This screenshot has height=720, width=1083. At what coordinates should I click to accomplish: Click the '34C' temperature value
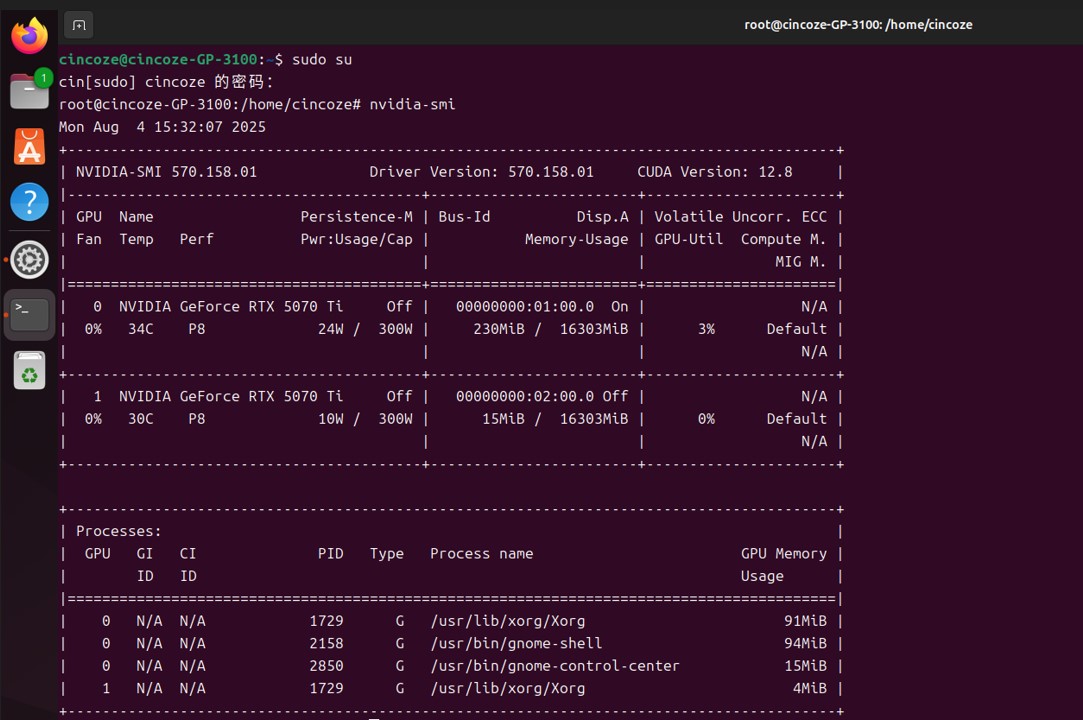coord(141,329)
